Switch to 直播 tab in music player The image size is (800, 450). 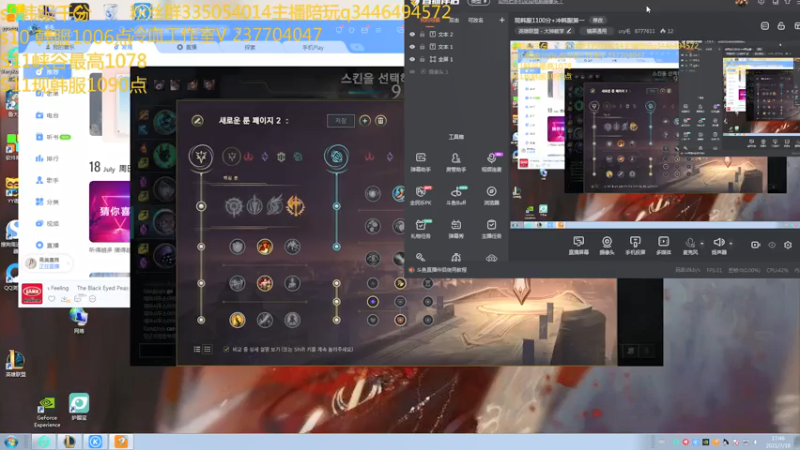pyautogui.click(x=188, y=47)
